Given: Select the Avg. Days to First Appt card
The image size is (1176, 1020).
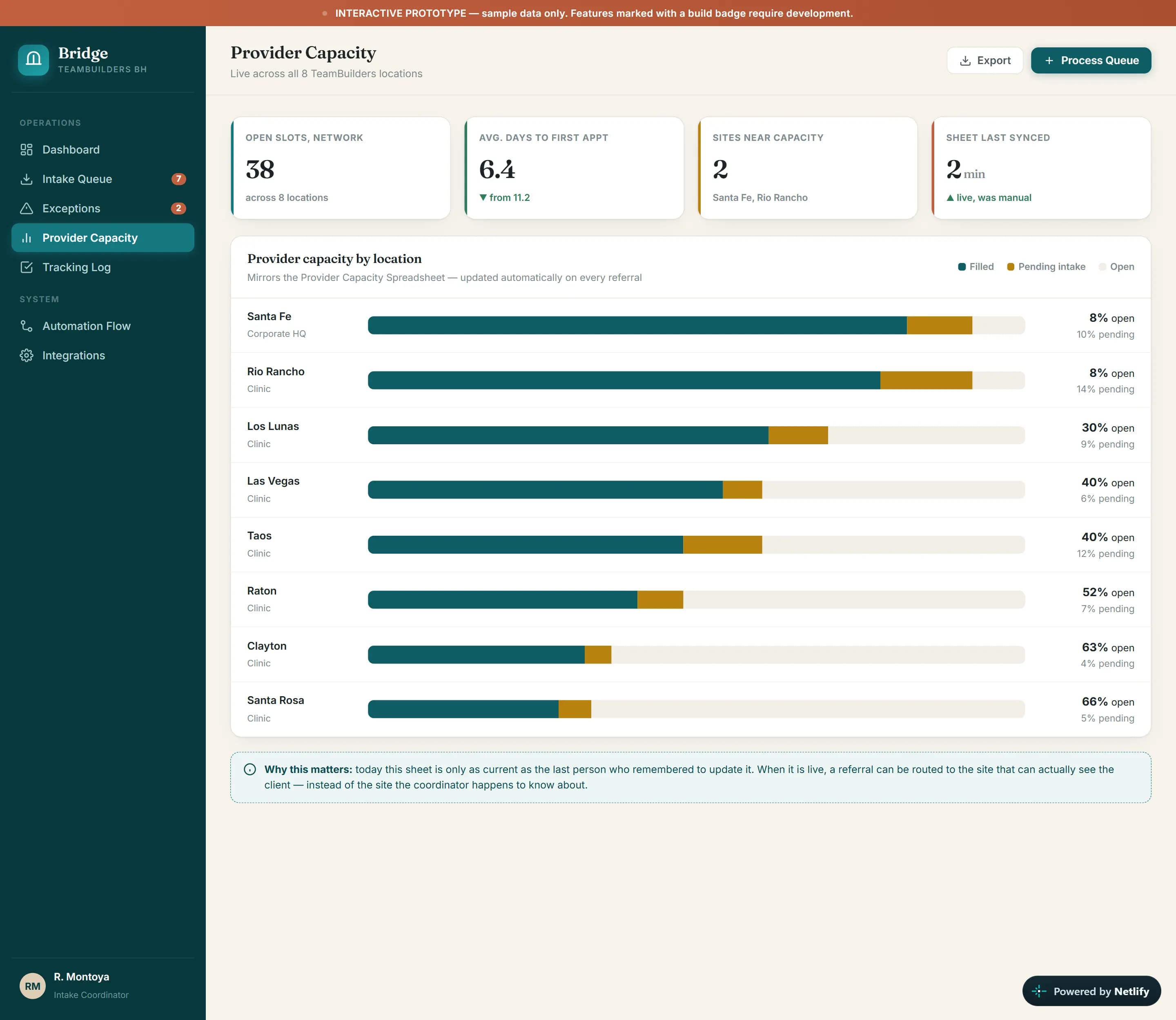Looking at the screenshot, I should pyautogui.click(x=574, y=168).
